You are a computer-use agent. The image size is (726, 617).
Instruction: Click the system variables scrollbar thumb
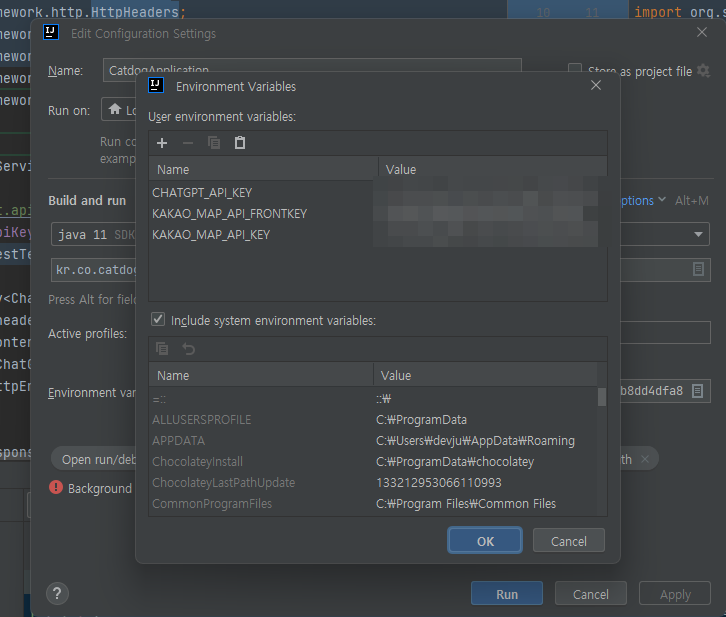click(x=601, y=397)
